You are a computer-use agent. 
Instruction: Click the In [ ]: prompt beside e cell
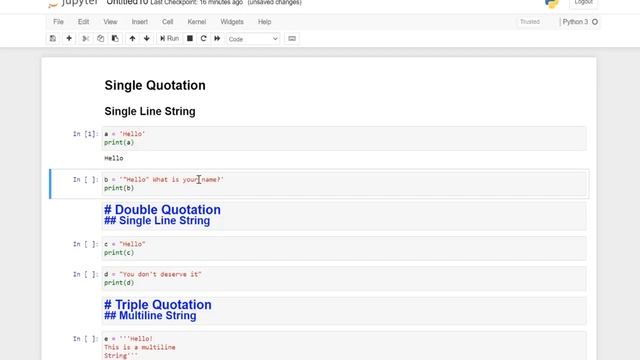pos(86,339)
